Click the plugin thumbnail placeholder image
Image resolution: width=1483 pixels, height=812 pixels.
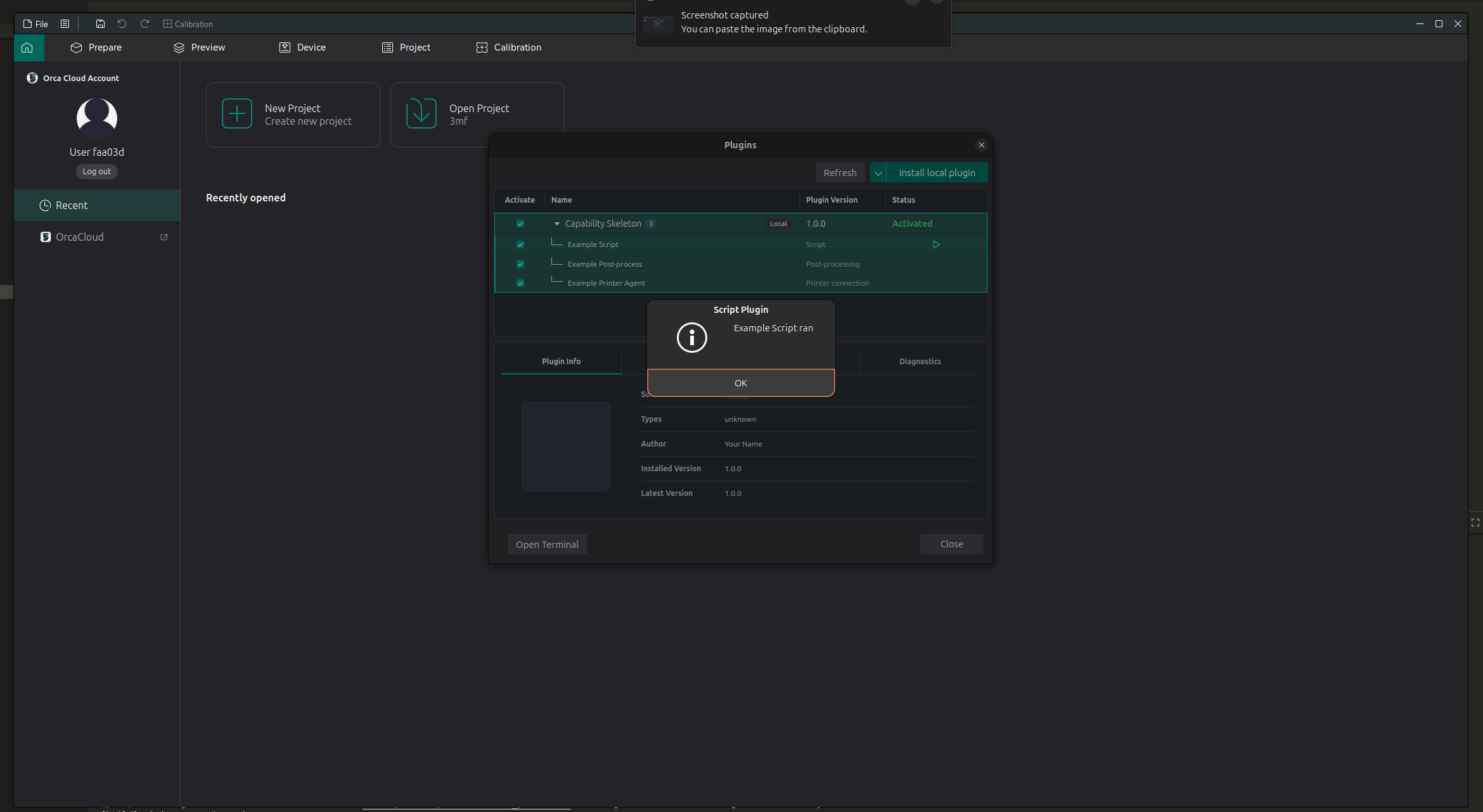click(x=566, y=447)
